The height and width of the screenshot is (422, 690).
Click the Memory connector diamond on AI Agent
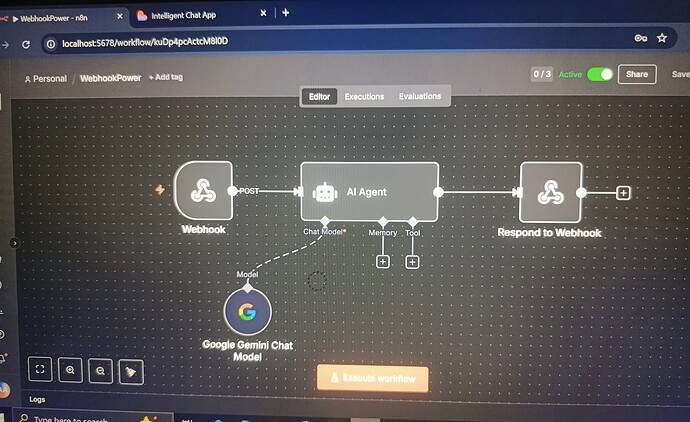[x=383, y=221]
